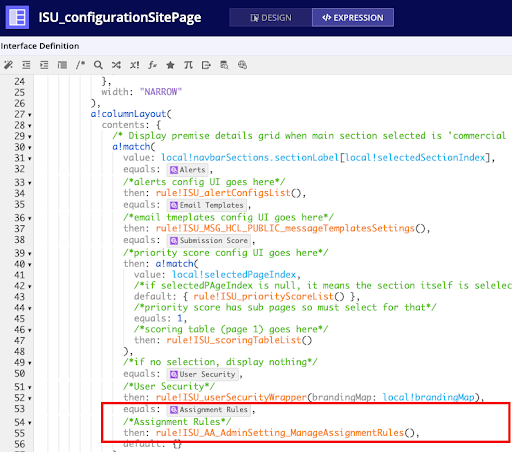Click rule!ISU_alertConfigsList reference

[223, 193]
